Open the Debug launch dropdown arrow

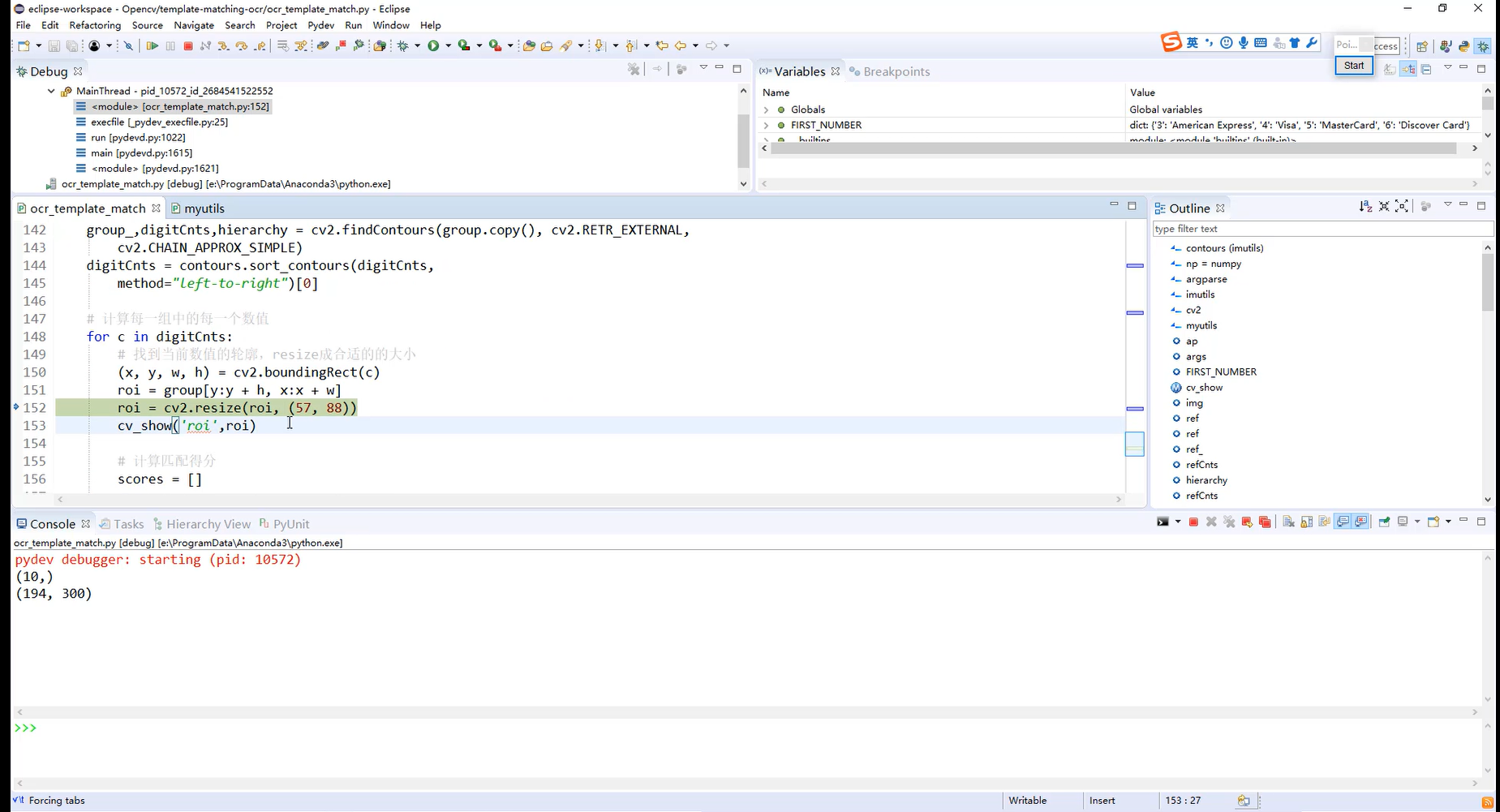417,45
